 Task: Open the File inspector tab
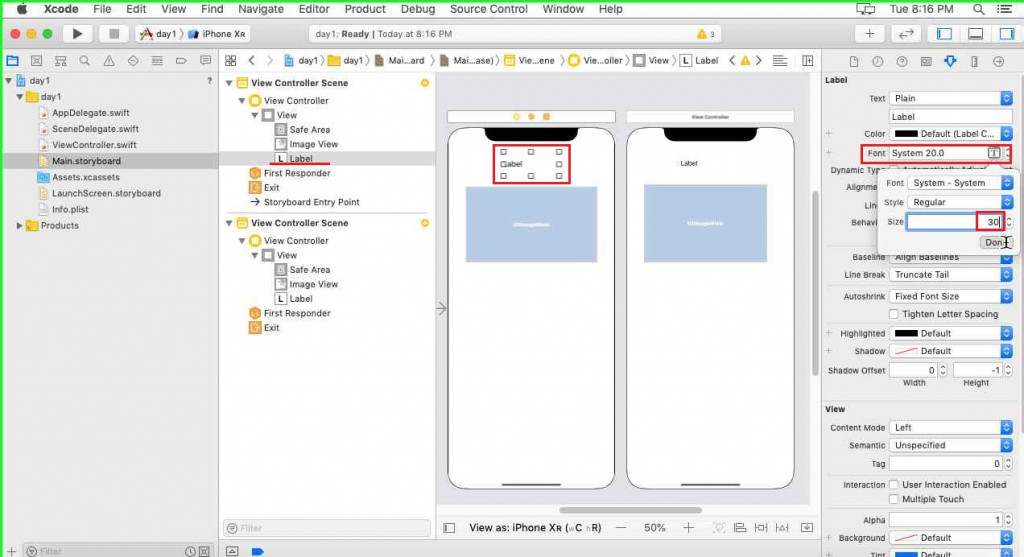(854, 61)
